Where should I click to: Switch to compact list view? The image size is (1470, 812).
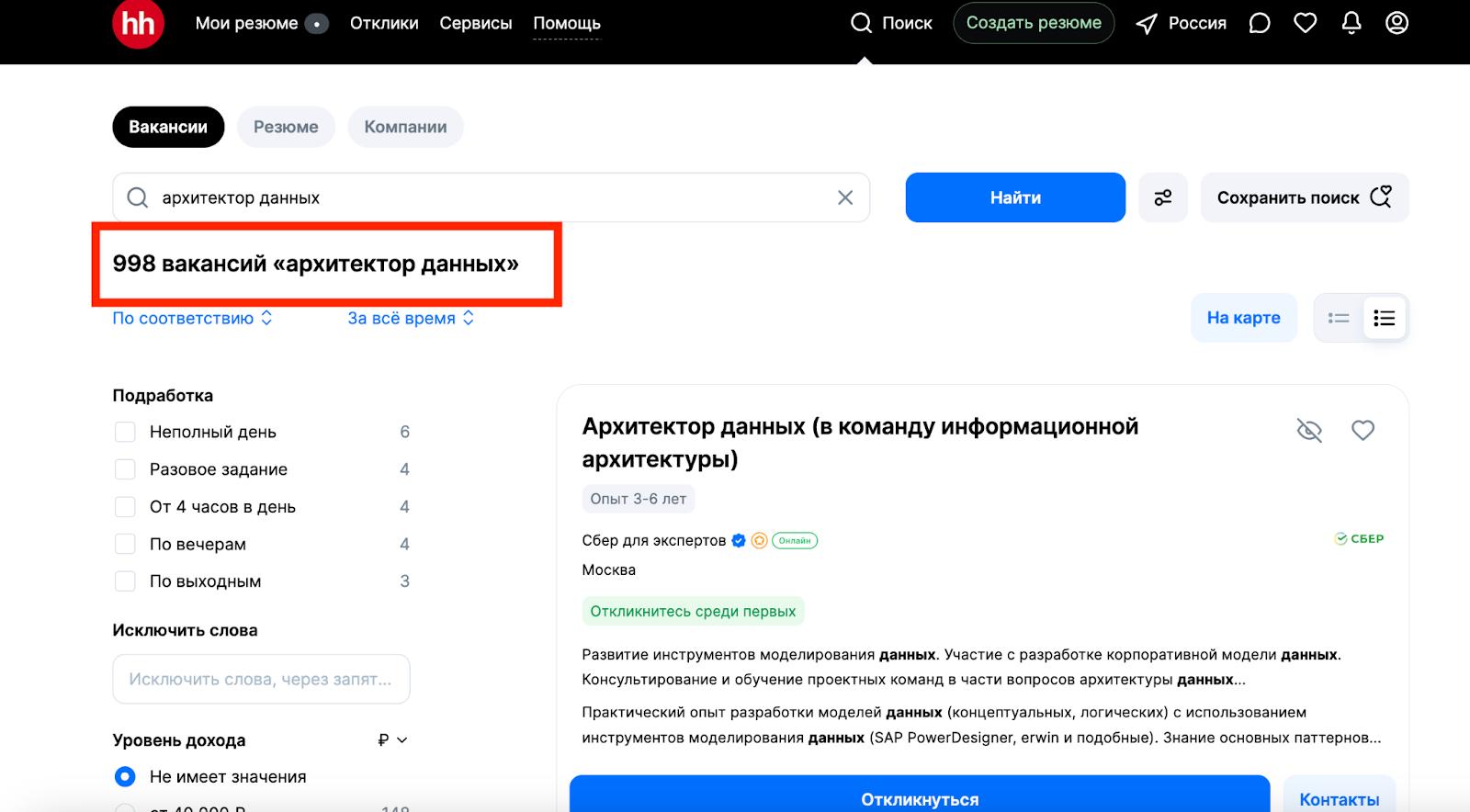click(x=1339, y=318)
